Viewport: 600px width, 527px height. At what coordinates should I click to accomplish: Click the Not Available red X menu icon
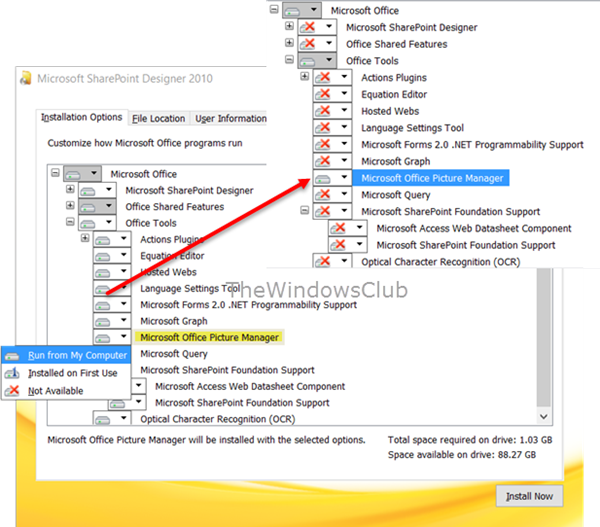pos(12,391)
